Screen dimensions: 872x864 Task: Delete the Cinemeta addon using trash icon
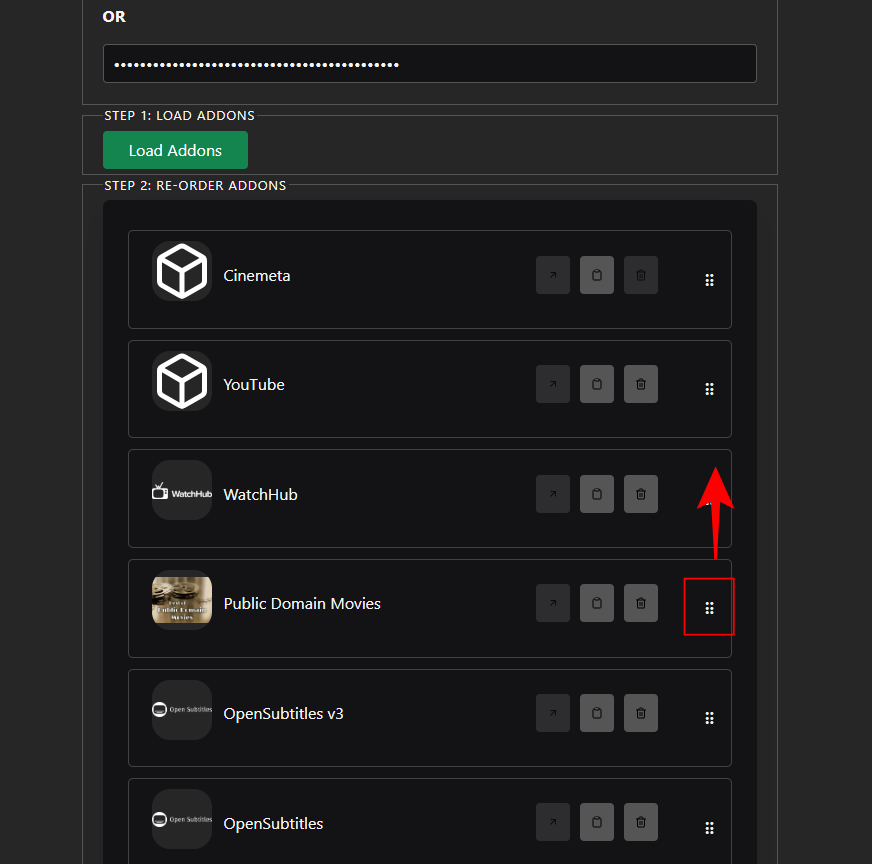(641, 275)
